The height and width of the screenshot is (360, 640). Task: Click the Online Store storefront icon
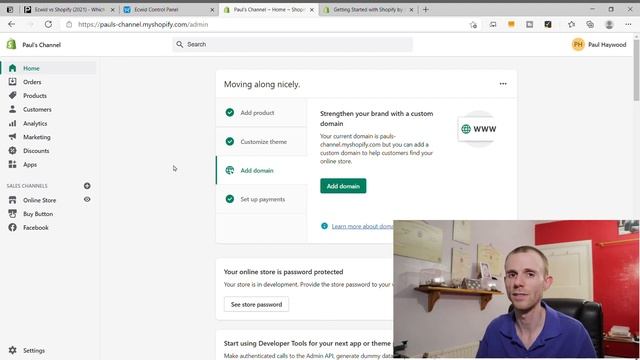13,200
